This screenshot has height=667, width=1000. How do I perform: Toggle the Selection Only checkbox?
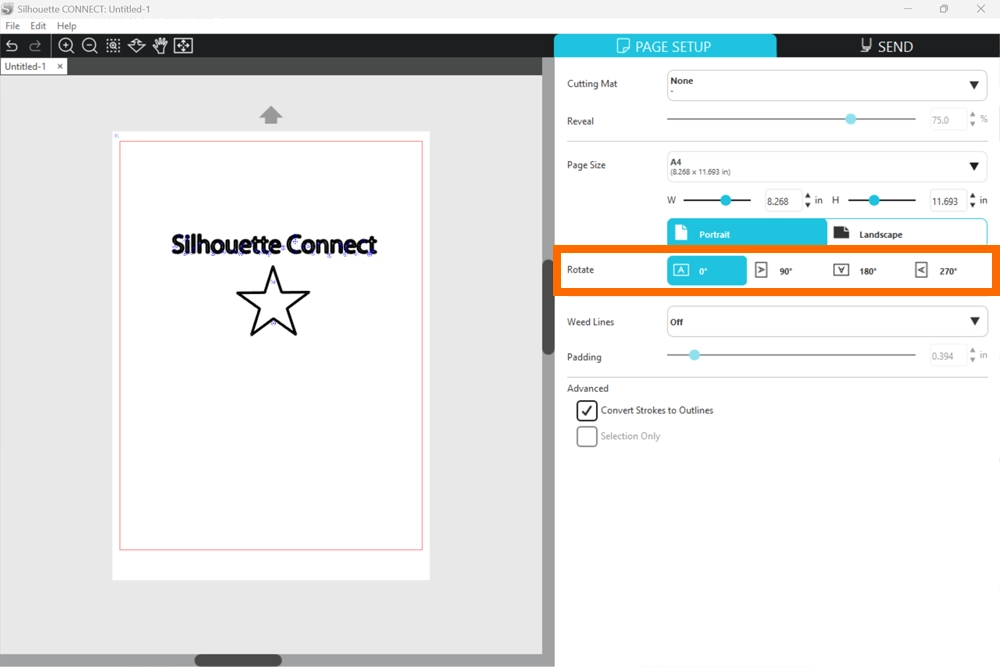click(587, 437)
